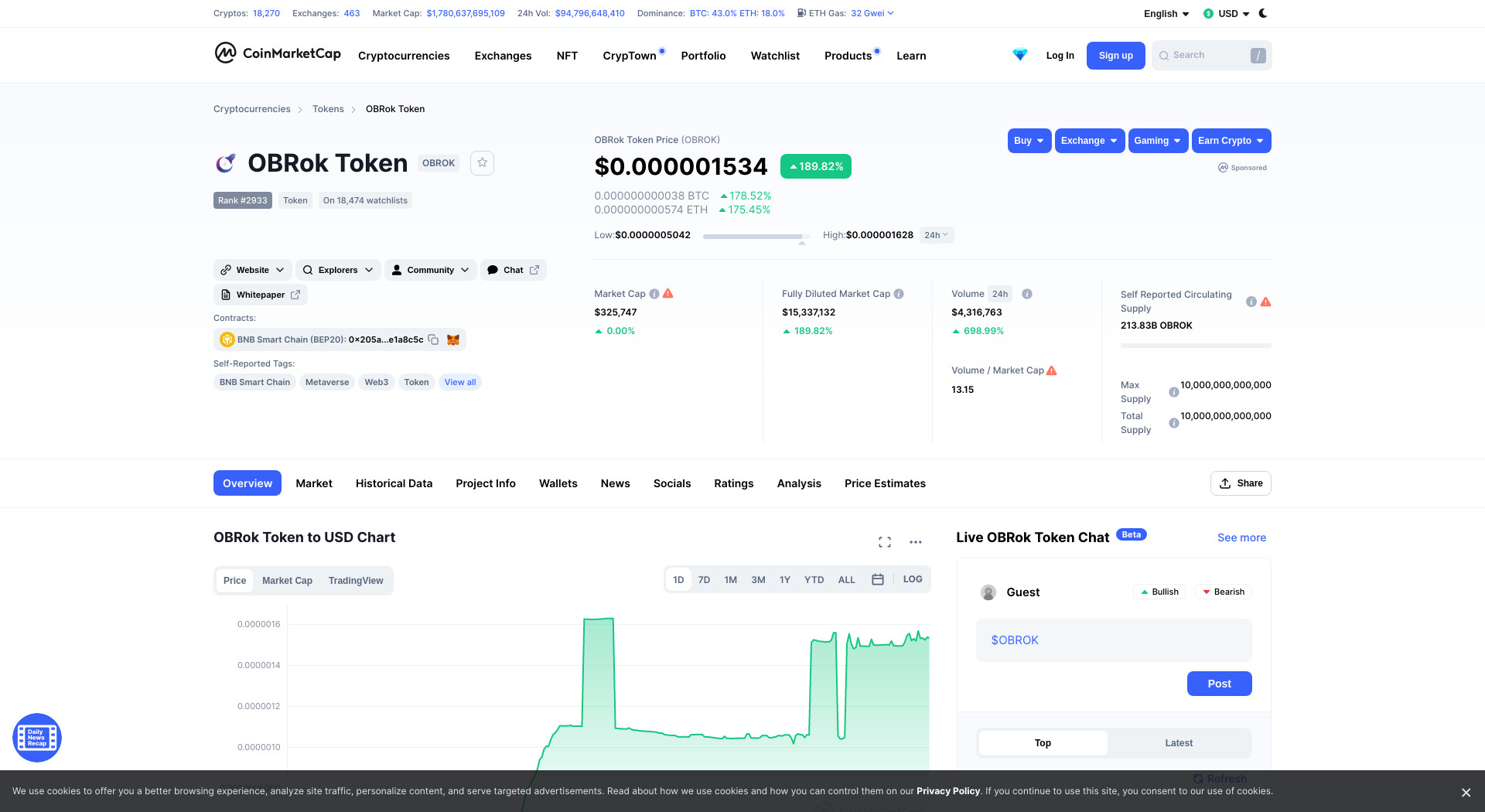Click Log In link
The width and height of the screenshot is (1485, 812).
point(1060,56)
